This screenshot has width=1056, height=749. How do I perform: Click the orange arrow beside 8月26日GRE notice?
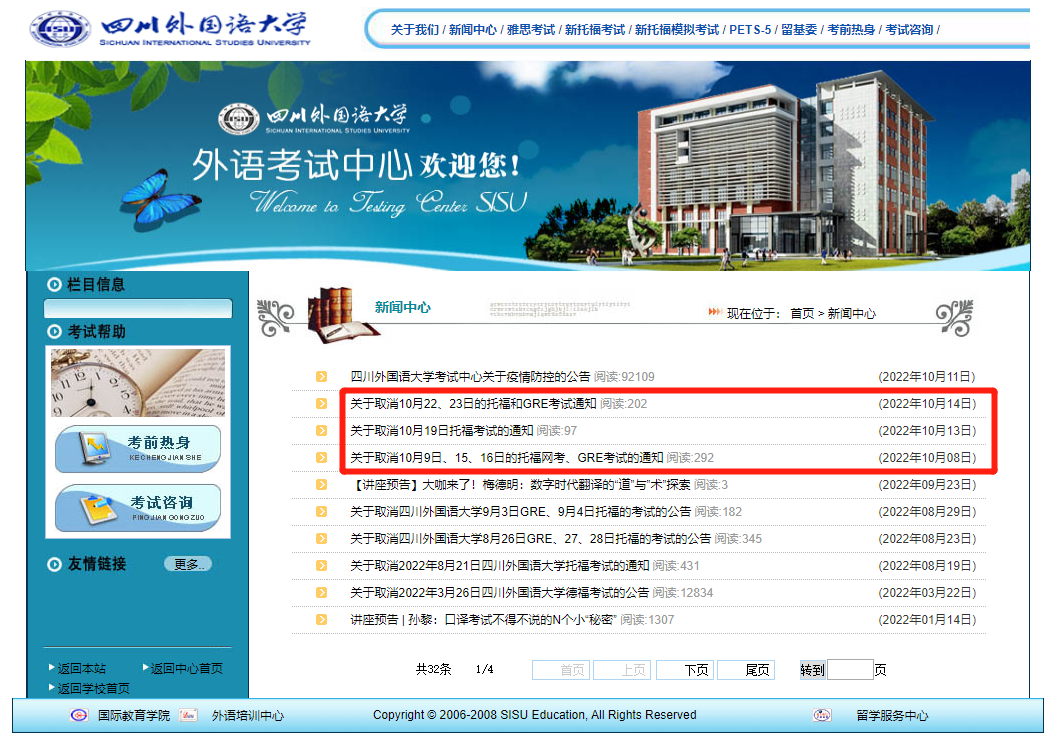(321, 538)
